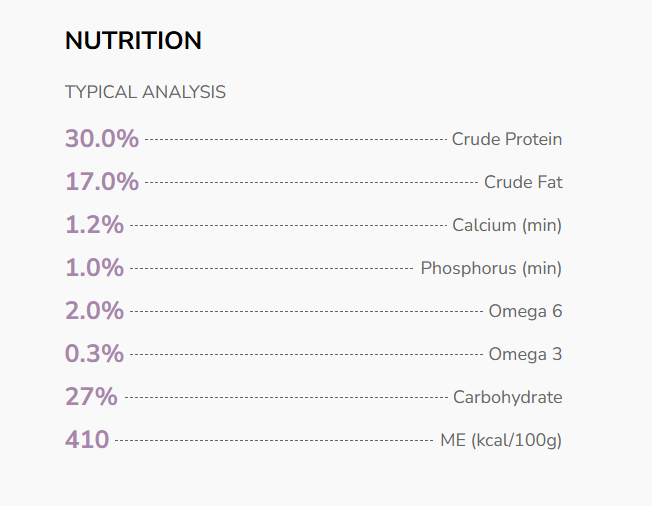The height and width of the screenshot is (506, 652).
Task: Select the Carbohydrate label
Action: click(x=508, y=397)
